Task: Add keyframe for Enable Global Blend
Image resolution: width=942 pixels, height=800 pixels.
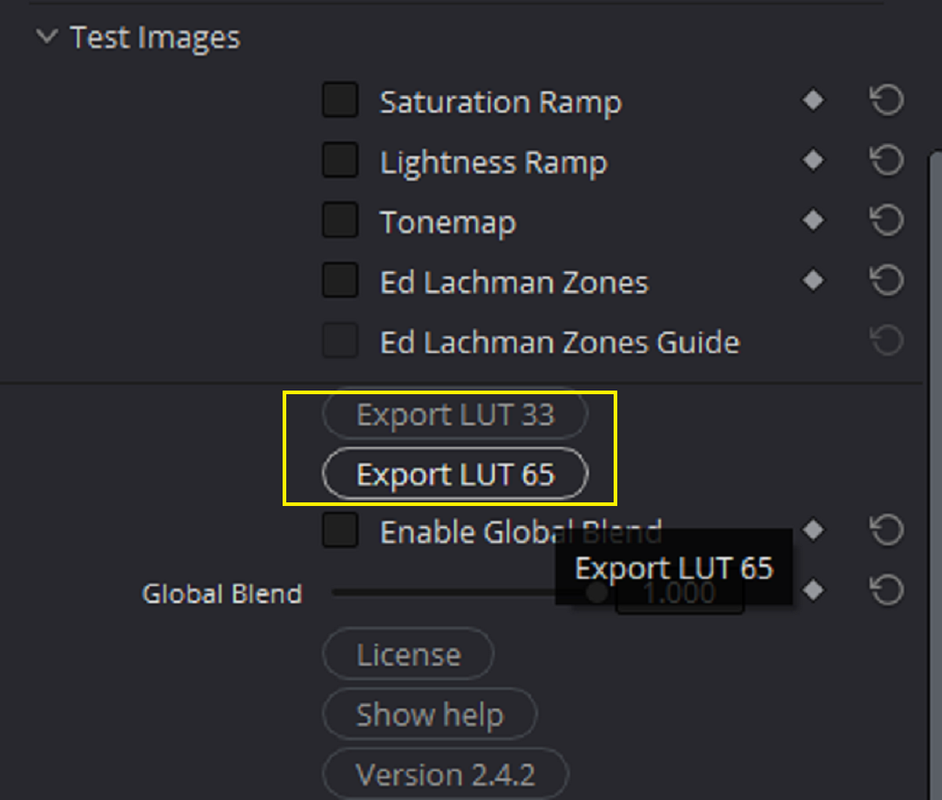Action: (x=813, y=530)
